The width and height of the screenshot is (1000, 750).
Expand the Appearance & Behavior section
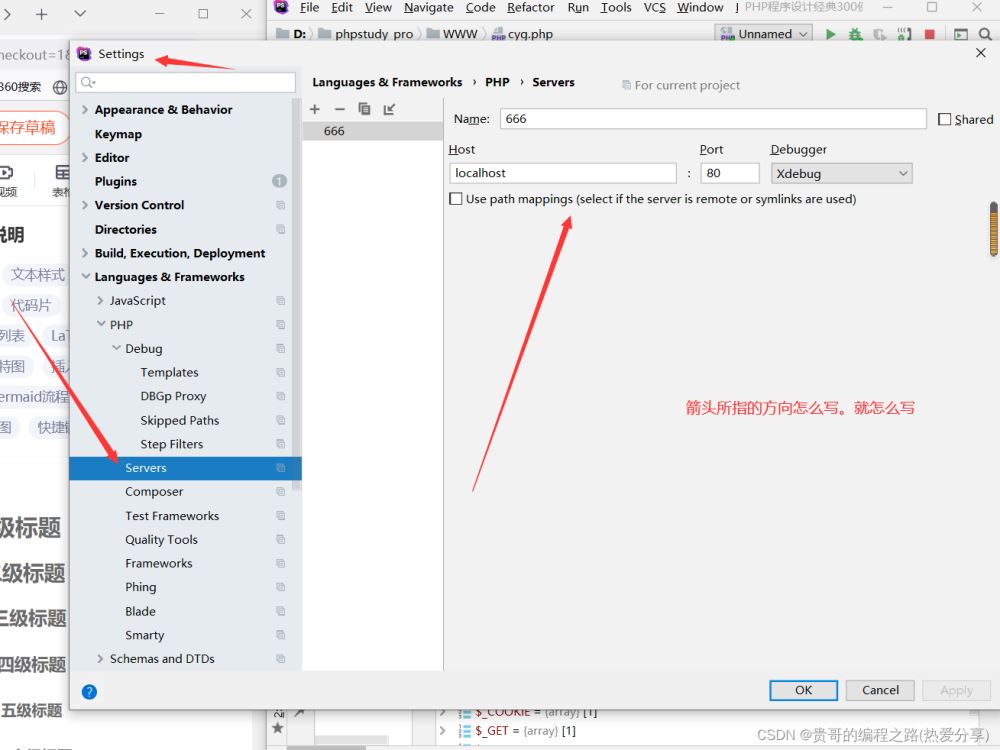click(85, 110)
